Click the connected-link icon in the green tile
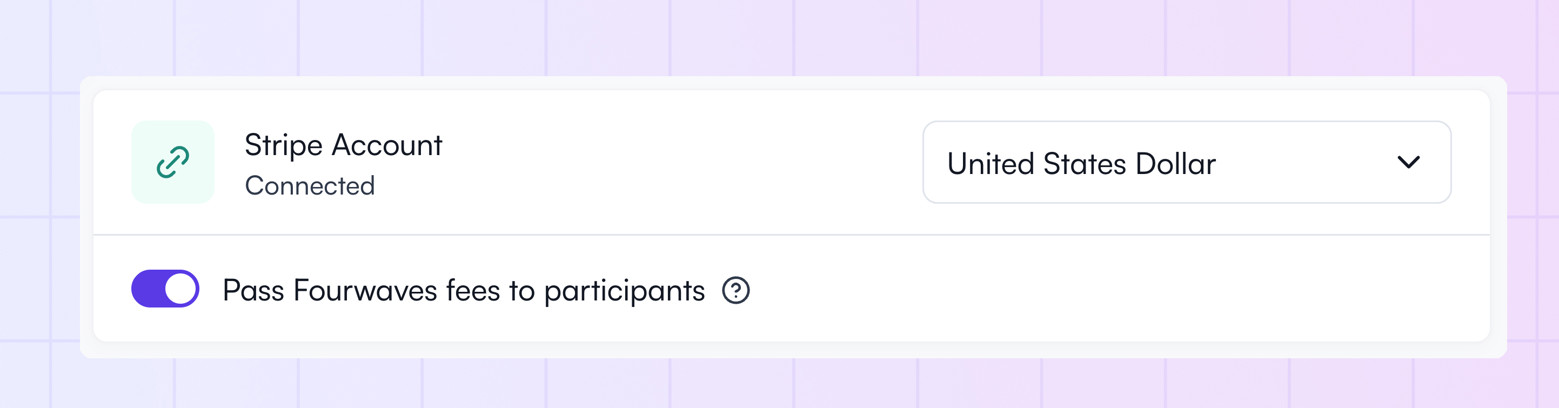This screenshot has width=1559, height=408. coord(173,162)
